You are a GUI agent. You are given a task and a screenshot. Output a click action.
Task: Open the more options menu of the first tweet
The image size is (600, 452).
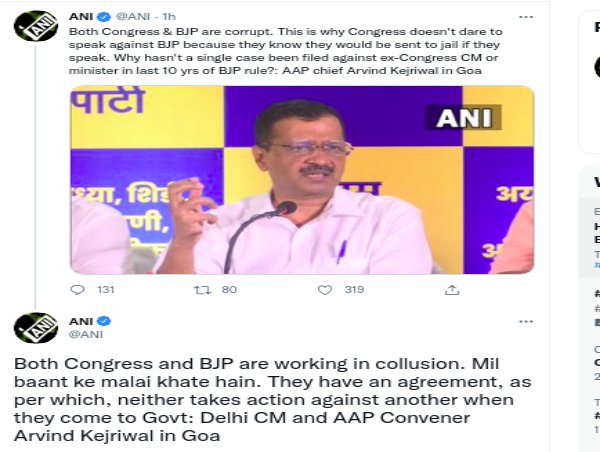pyautogui.click(x=526, y=17)
